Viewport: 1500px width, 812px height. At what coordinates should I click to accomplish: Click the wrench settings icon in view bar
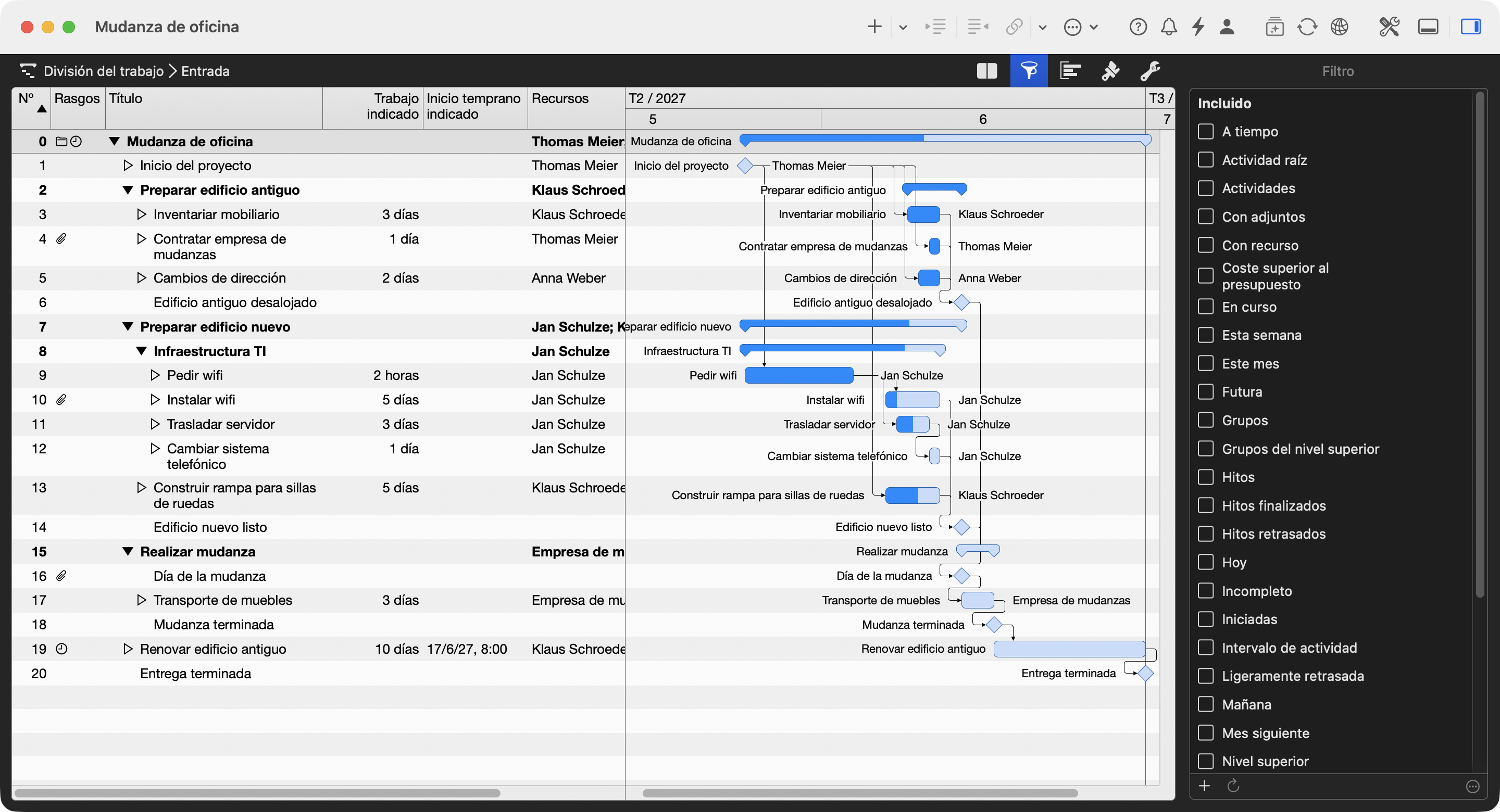pyautogui.click(x=1150, y=71)
